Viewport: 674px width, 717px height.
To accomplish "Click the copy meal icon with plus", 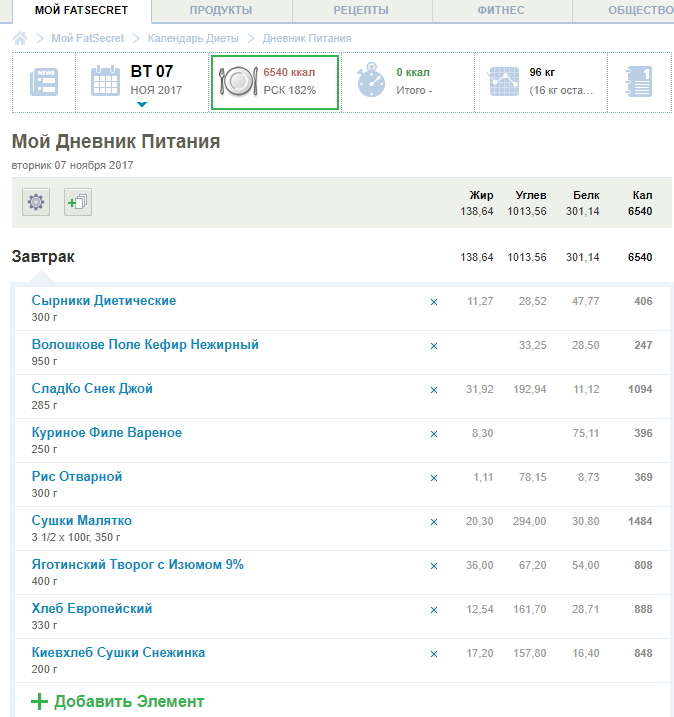I will click(x=77, y=202).
